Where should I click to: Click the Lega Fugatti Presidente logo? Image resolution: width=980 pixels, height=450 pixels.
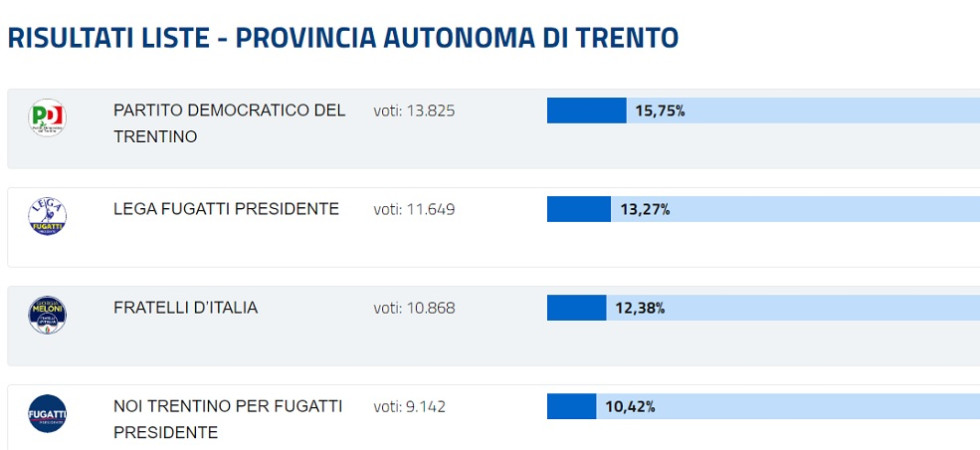(47, 216)
